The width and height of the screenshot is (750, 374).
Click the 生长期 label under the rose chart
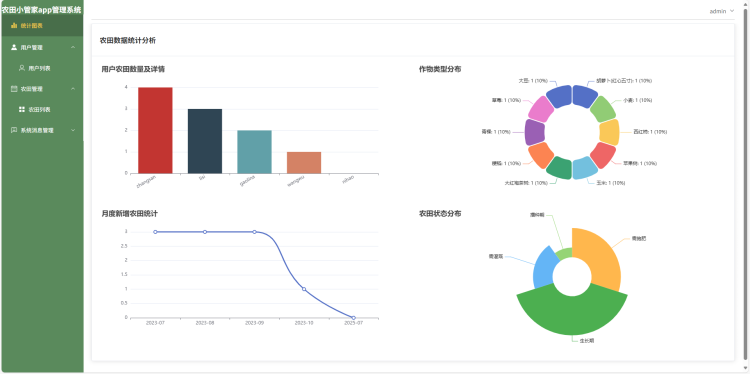coord(586,341)
